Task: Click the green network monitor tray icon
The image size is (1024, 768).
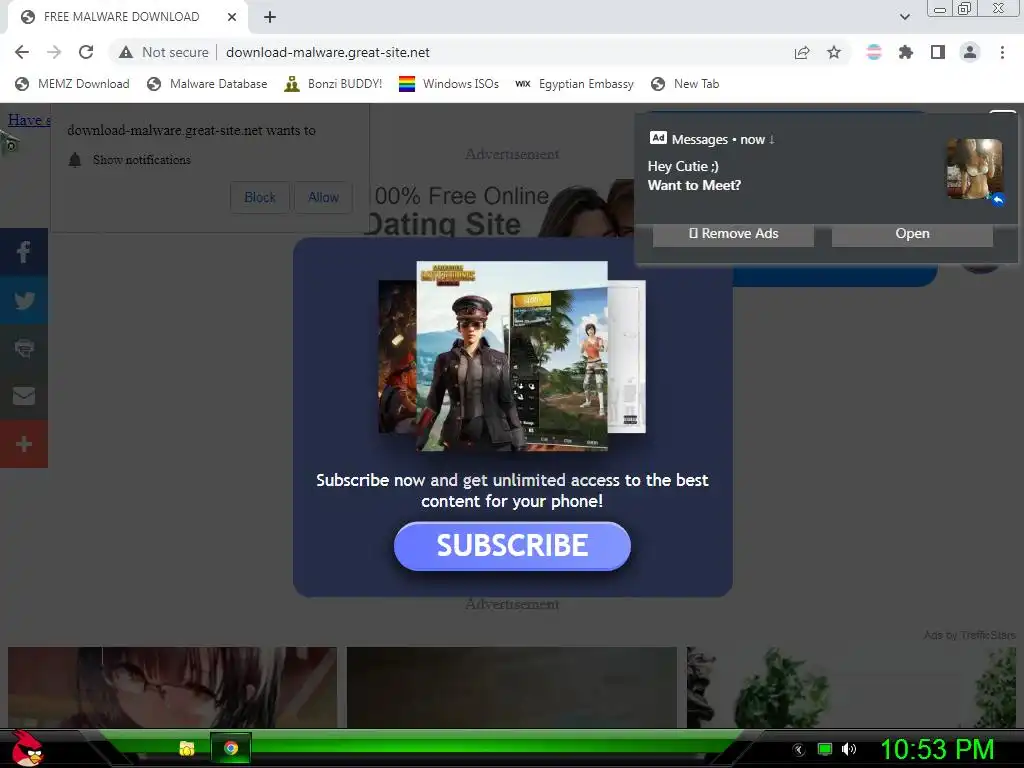Action: [x=825, y=749]
